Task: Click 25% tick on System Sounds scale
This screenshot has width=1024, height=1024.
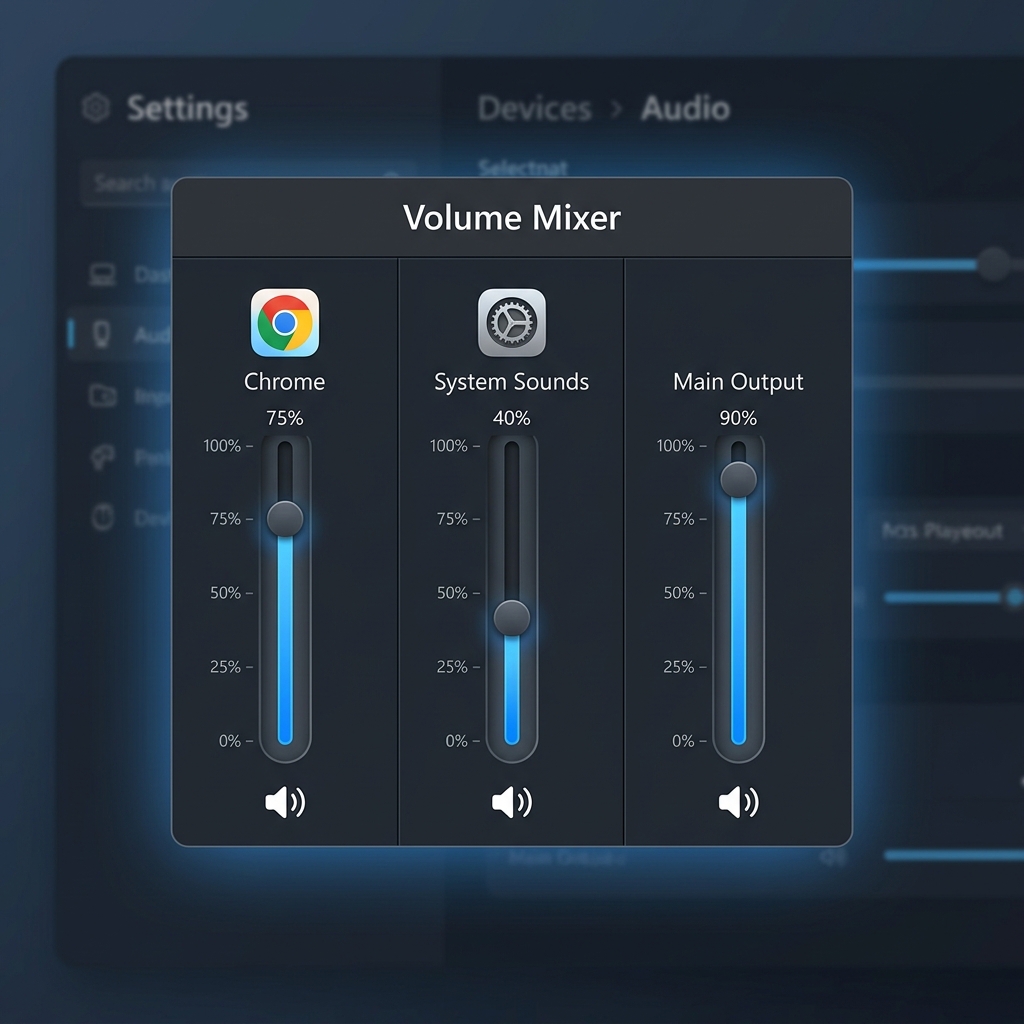Action: pos(458,667)
